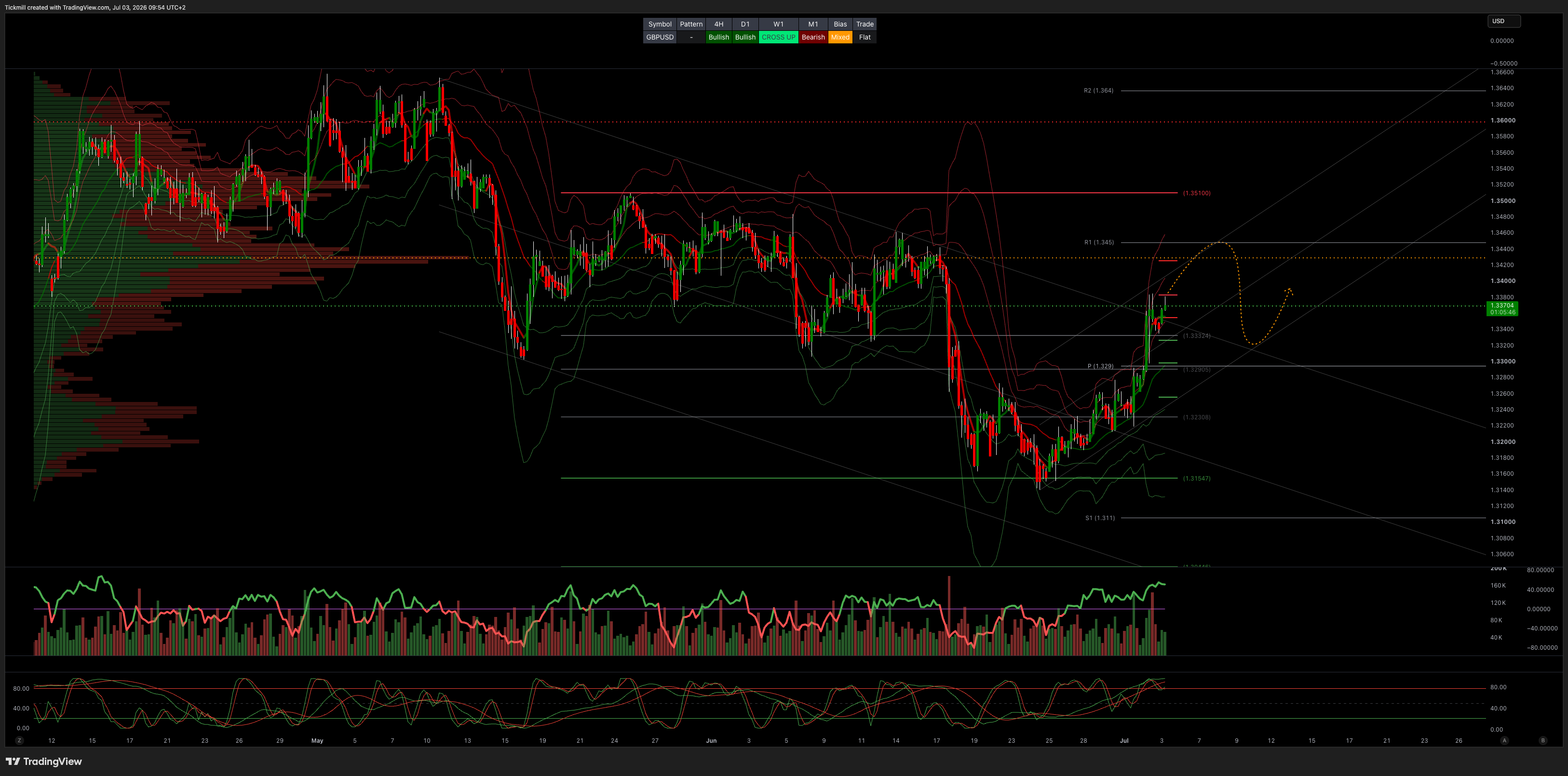Click the 1.36000 price scale label

pos(1503,120)
